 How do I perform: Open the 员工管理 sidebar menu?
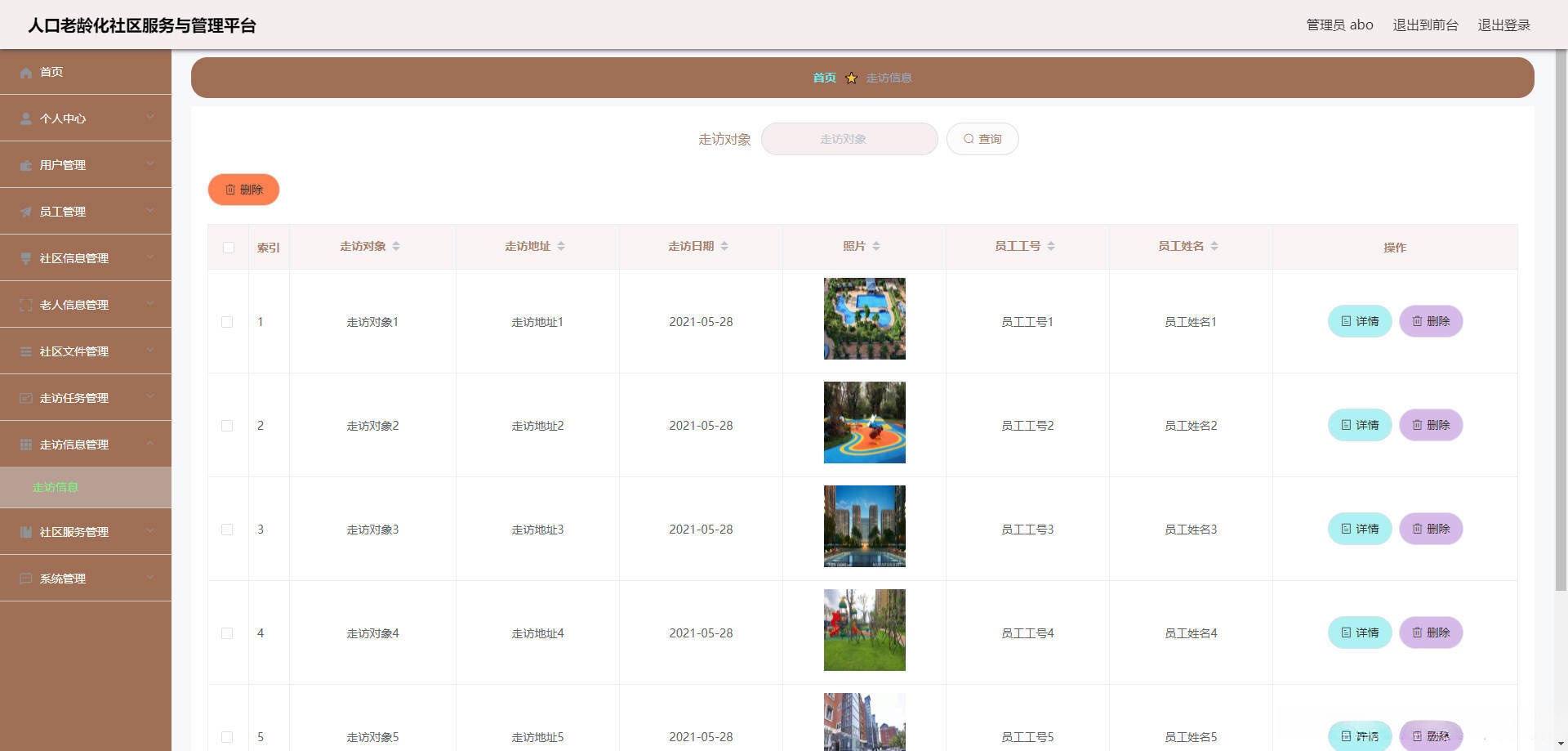pyautogui.click(x=86, y=212)
